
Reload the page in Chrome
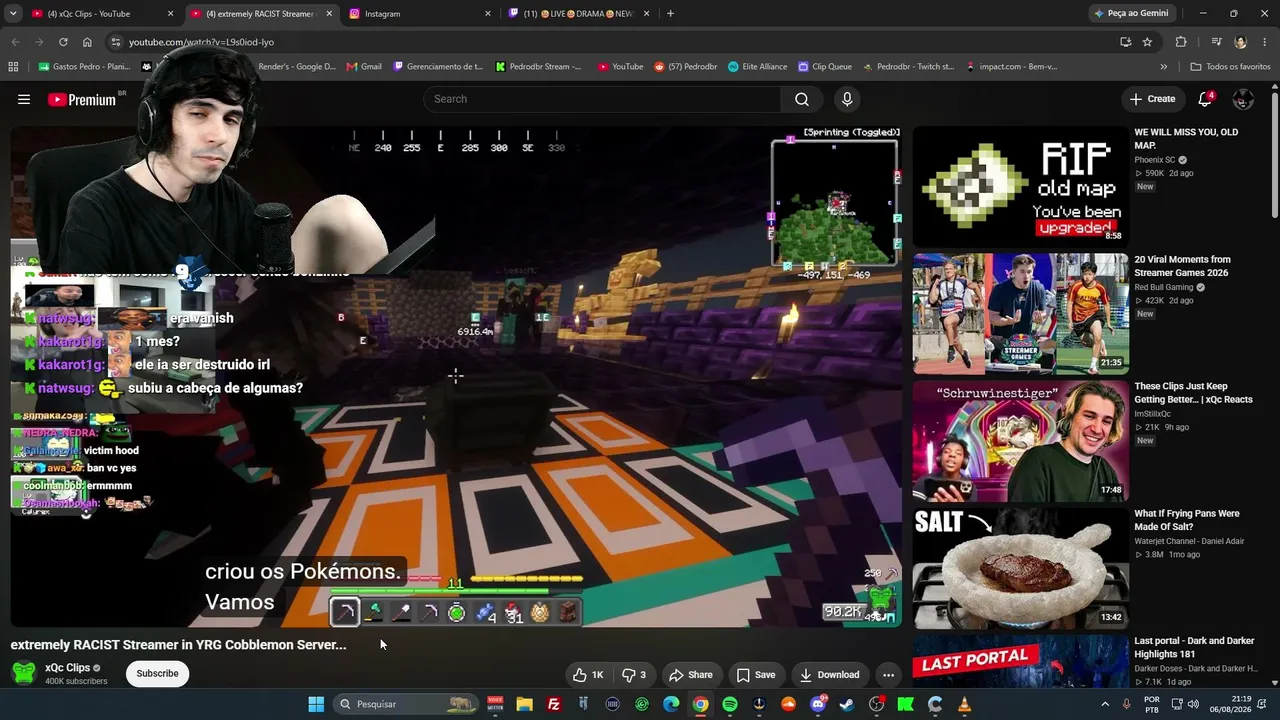[63, 42]
